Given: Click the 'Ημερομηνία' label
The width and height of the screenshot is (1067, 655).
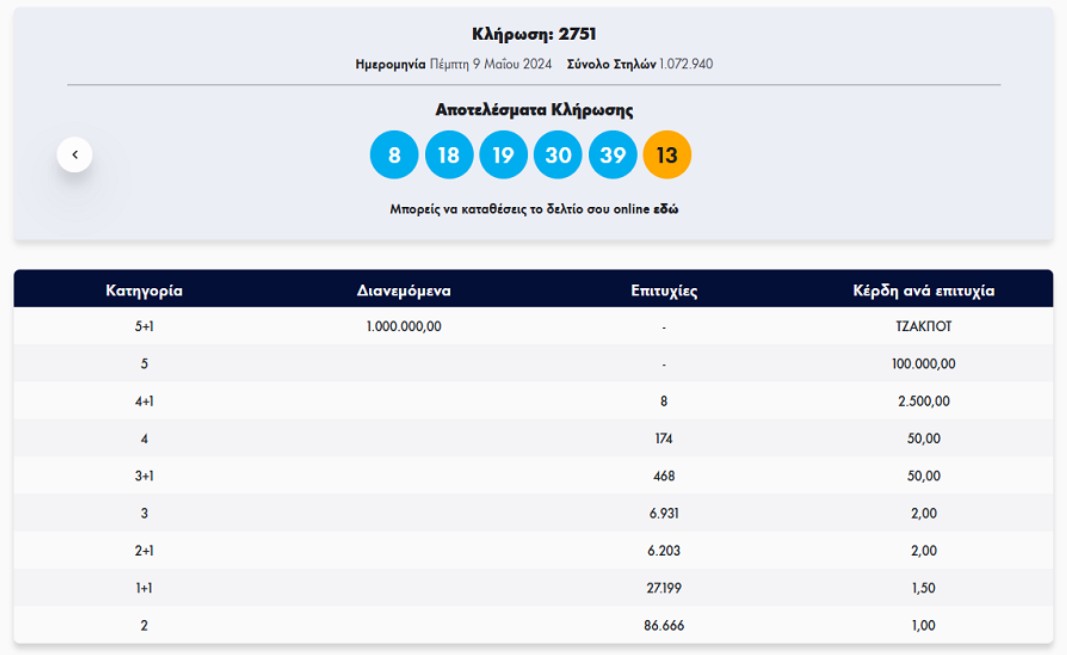Looking at the screenshot, I should pos(391,65).
